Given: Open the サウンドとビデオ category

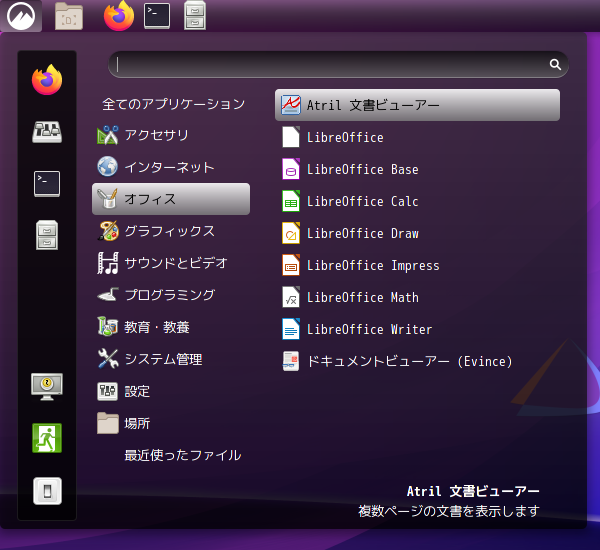Looking at the screenshot, I should [171, 263].
